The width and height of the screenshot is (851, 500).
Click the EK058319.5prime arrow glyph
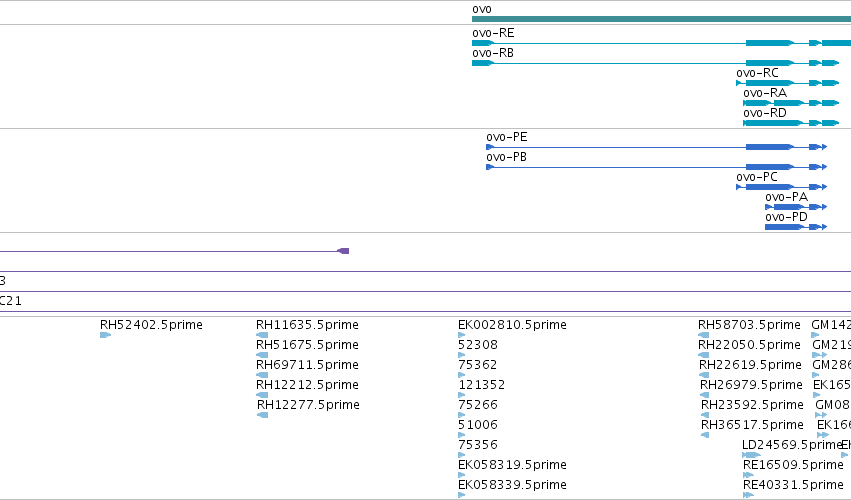pos(462,475)
